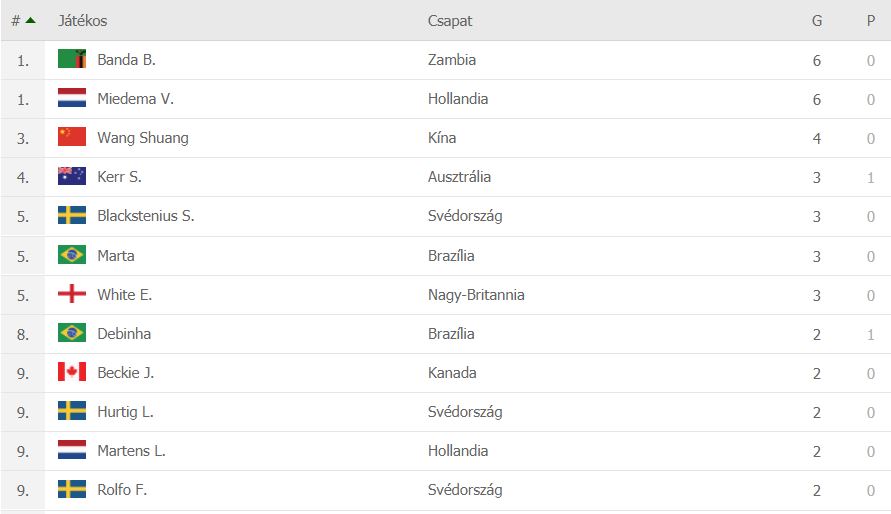Click the Australia flag beside Kerr S.
Screen dimensions: 891x514
(x=72, y=176)
